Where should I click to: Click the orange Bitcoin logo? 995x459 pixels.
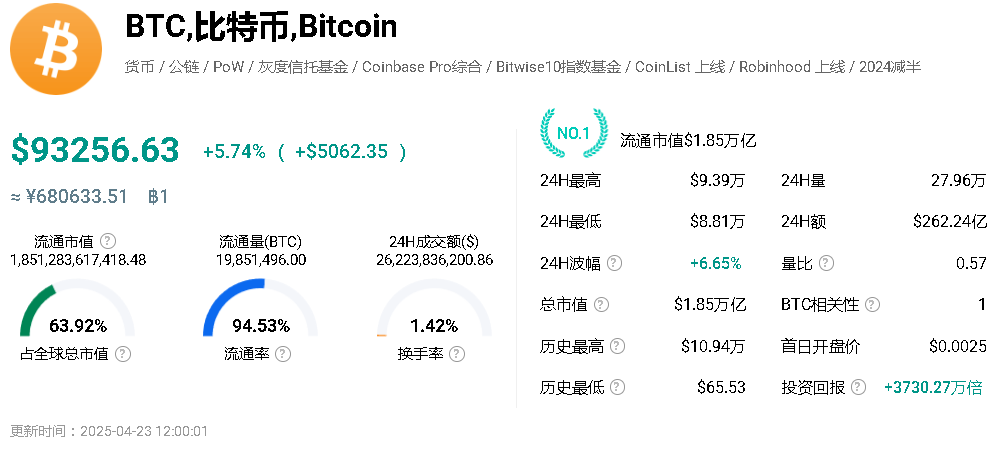tap(58, 48)
